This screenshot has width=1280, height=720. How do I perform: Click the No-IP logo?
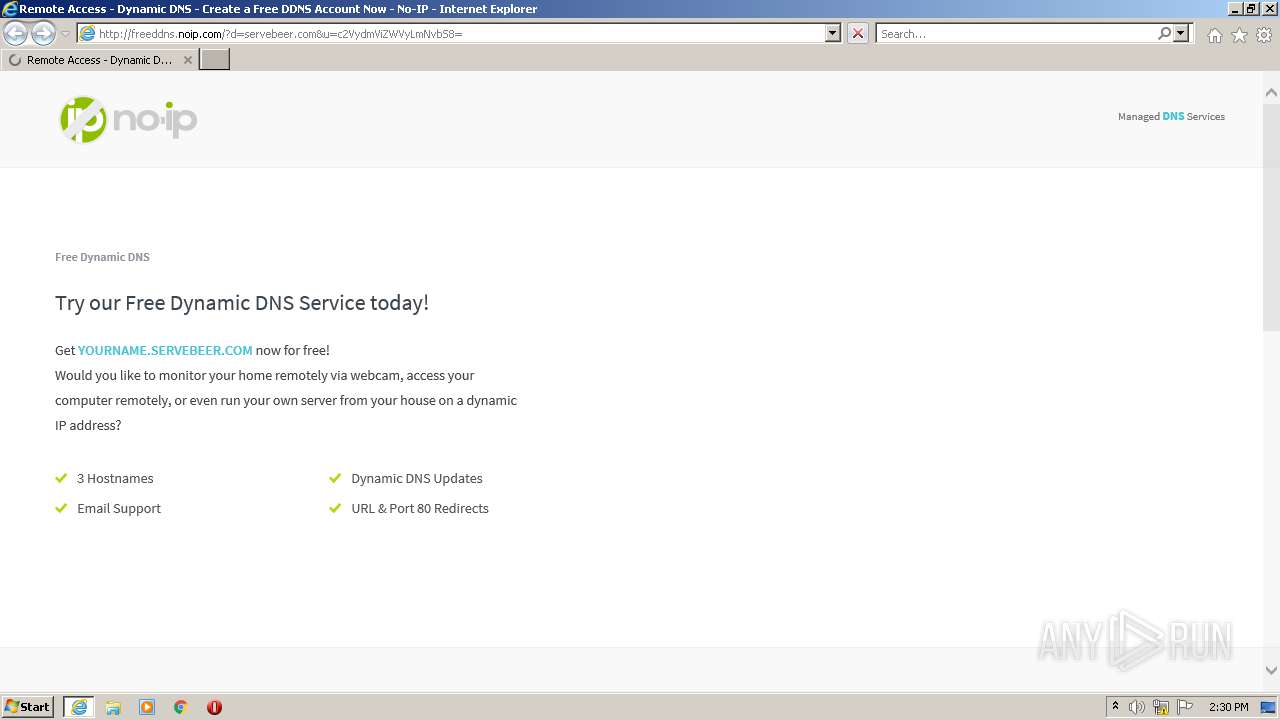(128, 119)
